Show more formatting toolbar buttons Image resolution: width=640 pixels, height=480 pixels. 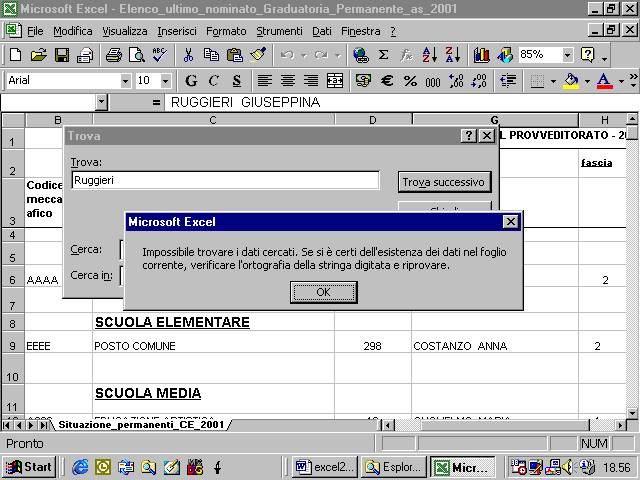633,81
